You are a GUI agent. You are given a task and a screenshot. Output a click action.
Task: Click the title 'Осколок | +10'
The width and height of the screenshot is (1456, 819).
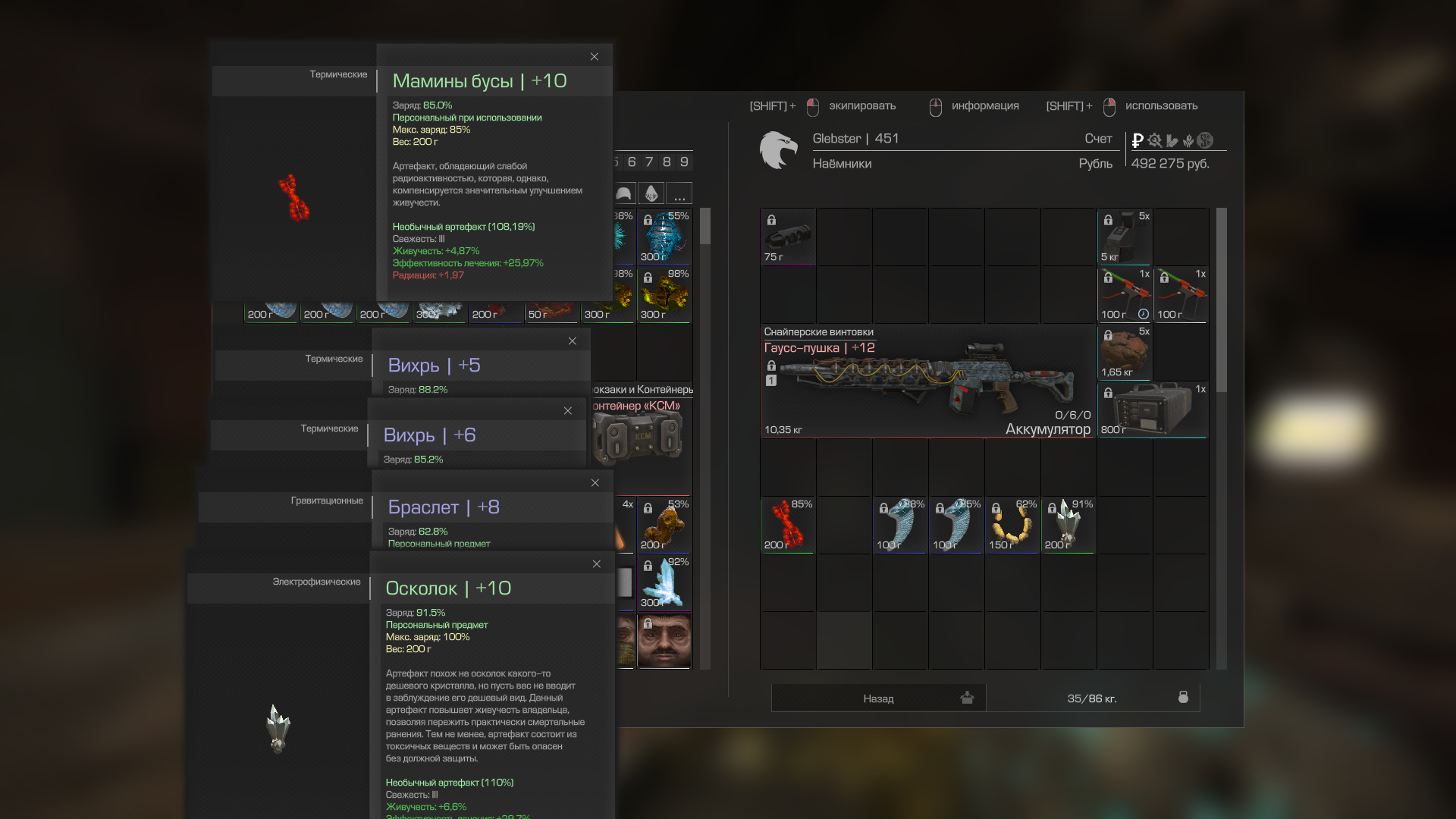coord(448,588)
